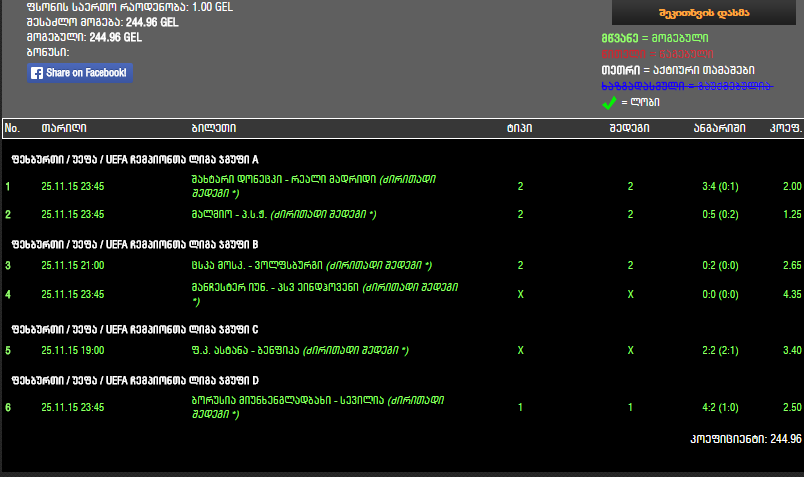Click the score '0:5 (0:2)'
Viewport: 804px width, 477px height.
point(720,214)
